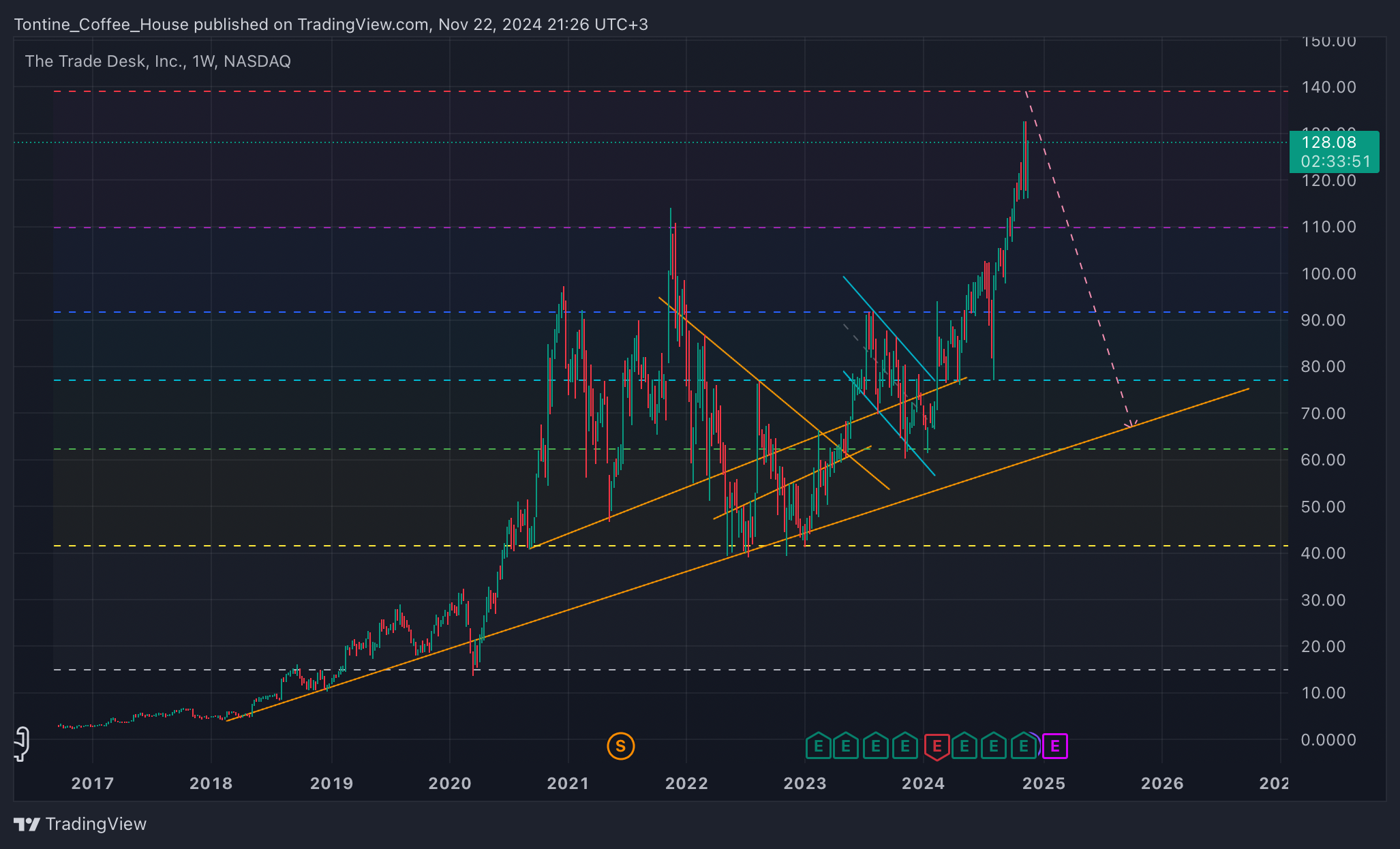The width and height of the screenshot is (1400, 849).
Task: Click the red E earnings marker
Action: coord(937,746)
